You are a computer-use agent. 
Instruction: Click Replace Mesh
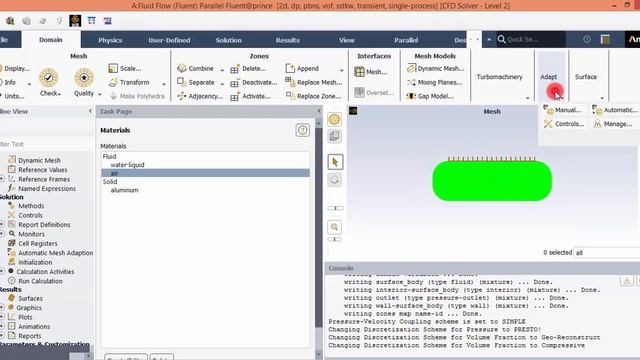click(313, 82)
